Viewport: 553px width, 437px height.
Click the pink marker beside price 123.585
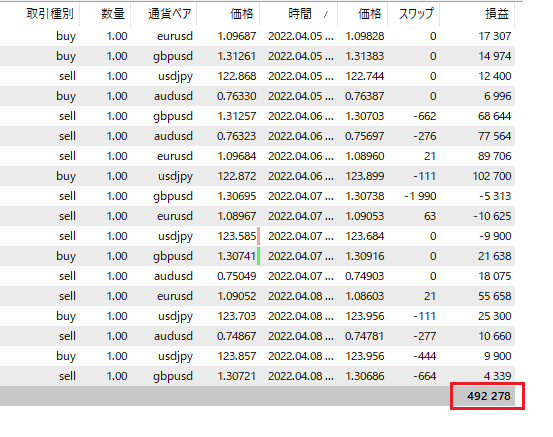[259, 236]
